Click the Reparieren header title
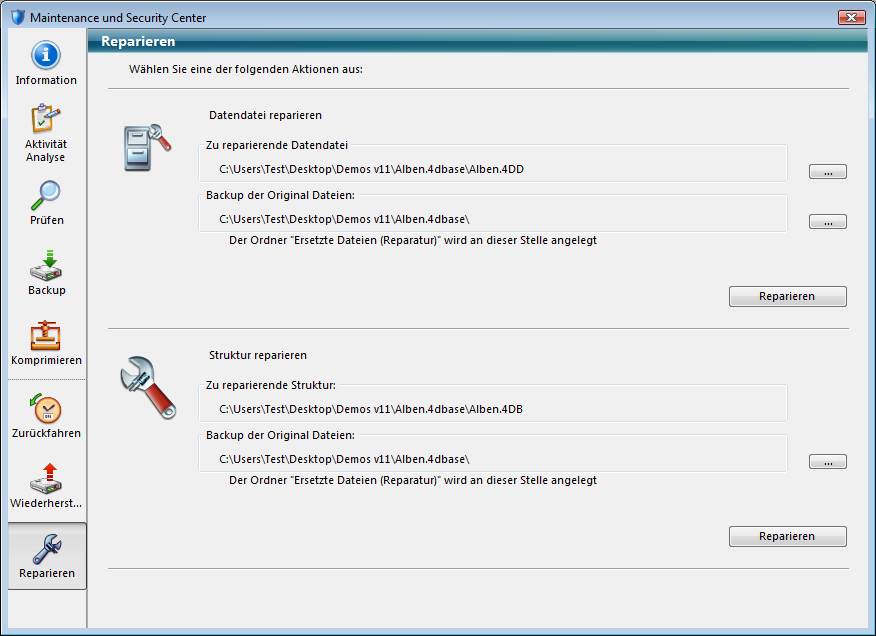 coord(138,41)
